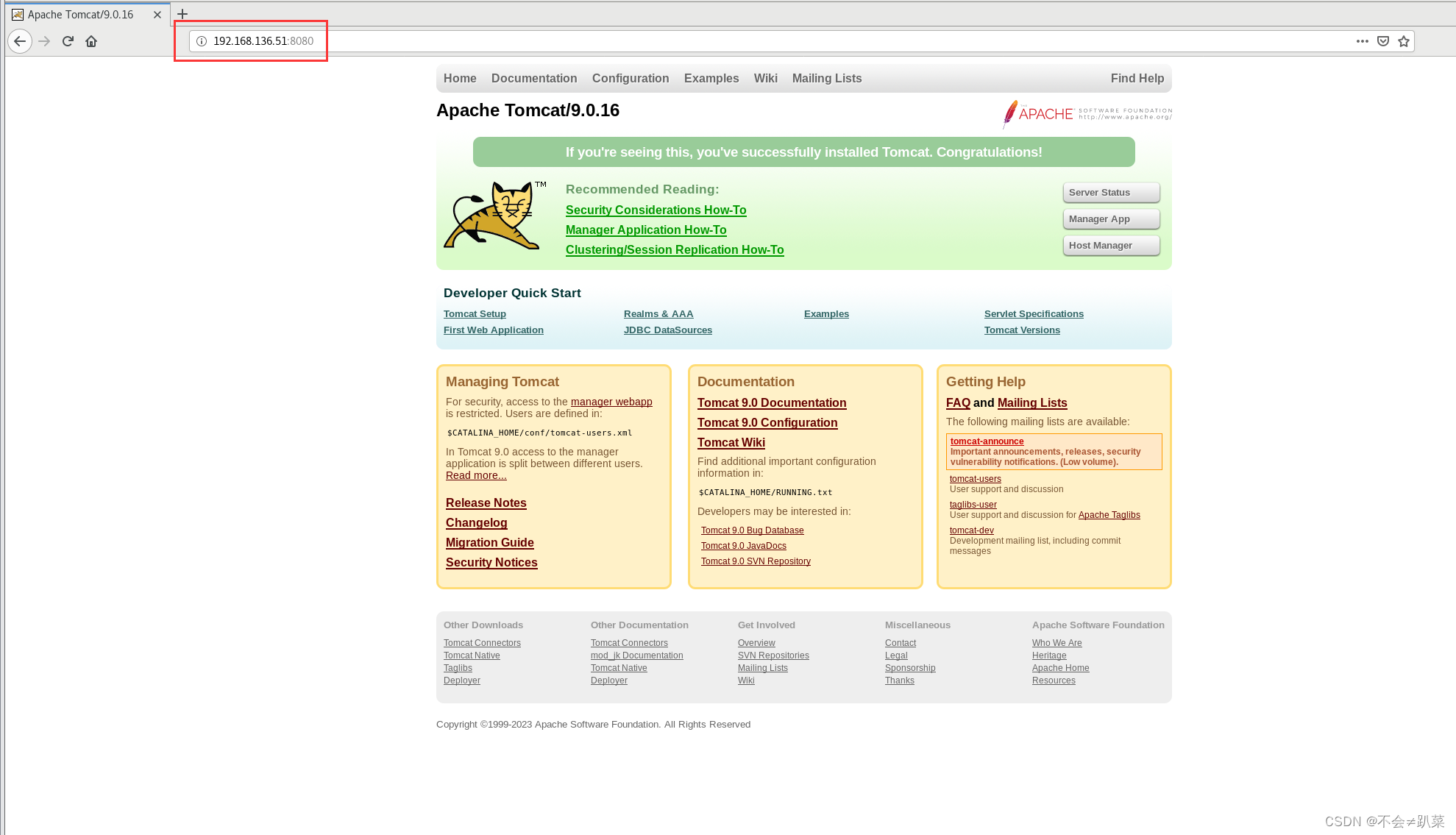This screenshot has width=1456, height=835.
Task: Click the Server Status button
Action: click(x=1111, y=193)
